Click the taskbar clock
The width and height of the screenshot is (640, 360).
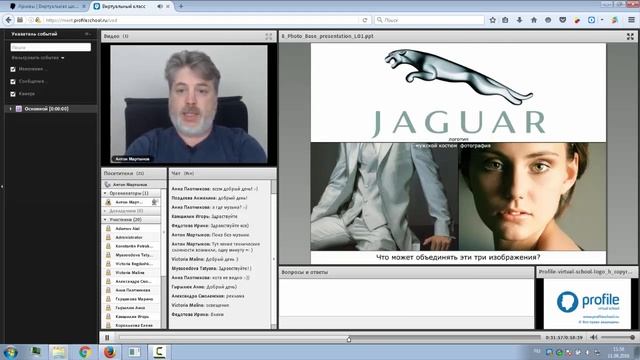pyautogui.click(x=618, y=352)
